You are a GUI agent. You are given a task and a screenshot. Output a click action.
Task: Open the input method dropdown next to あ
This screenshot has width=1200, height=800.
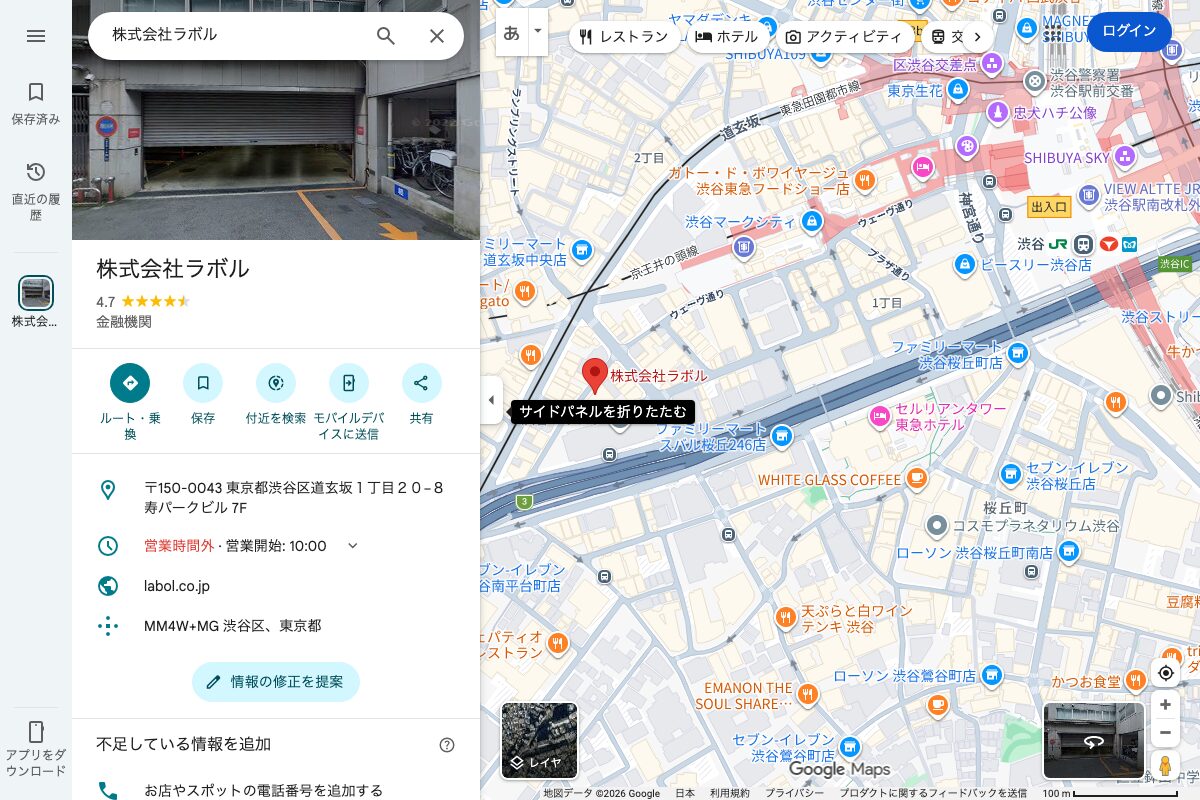[537, 31]
